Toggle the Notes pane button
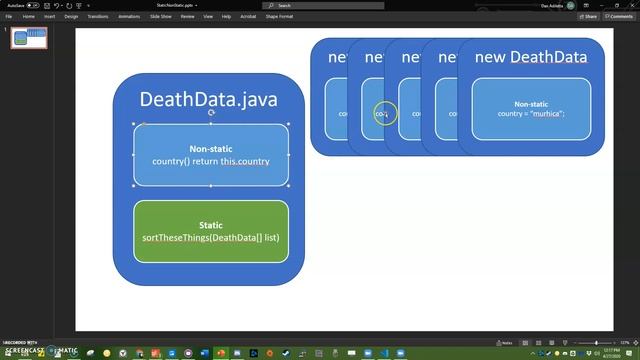 coord(504,343)
